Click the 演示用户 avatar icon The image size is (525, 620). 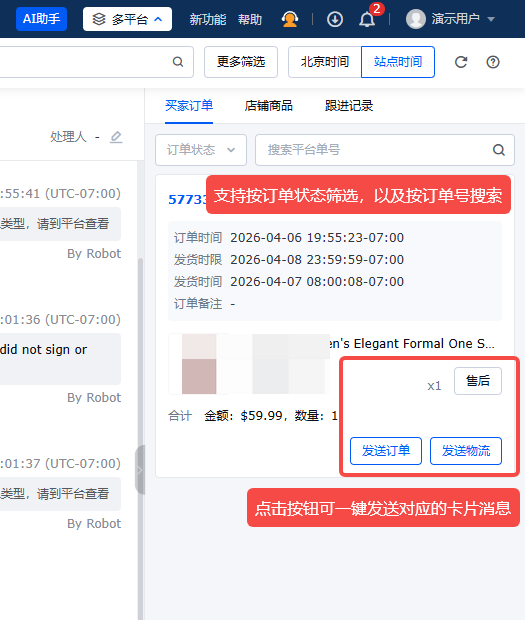416,19
